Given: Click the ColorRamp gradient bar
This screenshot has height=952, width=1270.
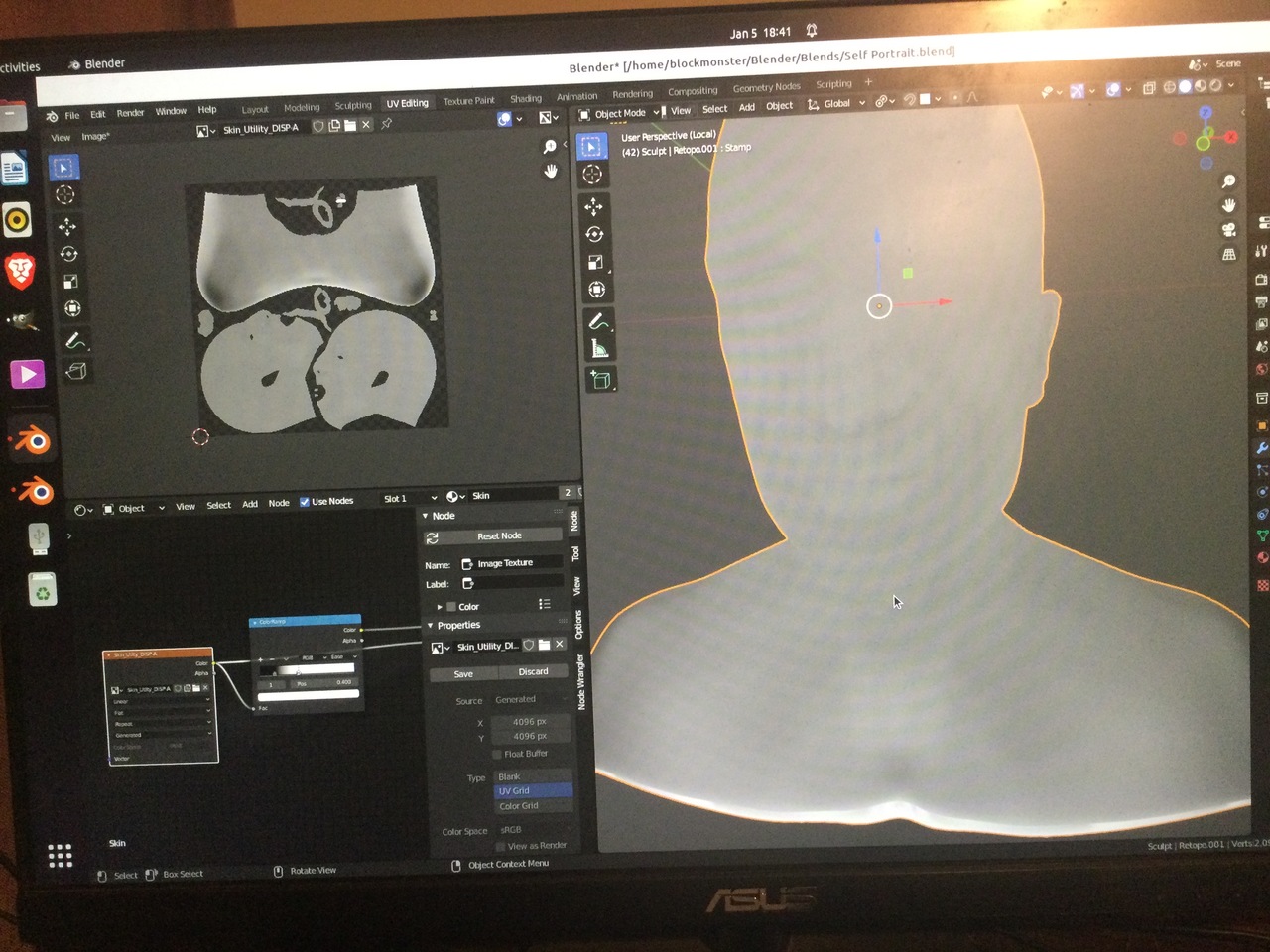Looking at the screenshot, I should click(307, 670).
